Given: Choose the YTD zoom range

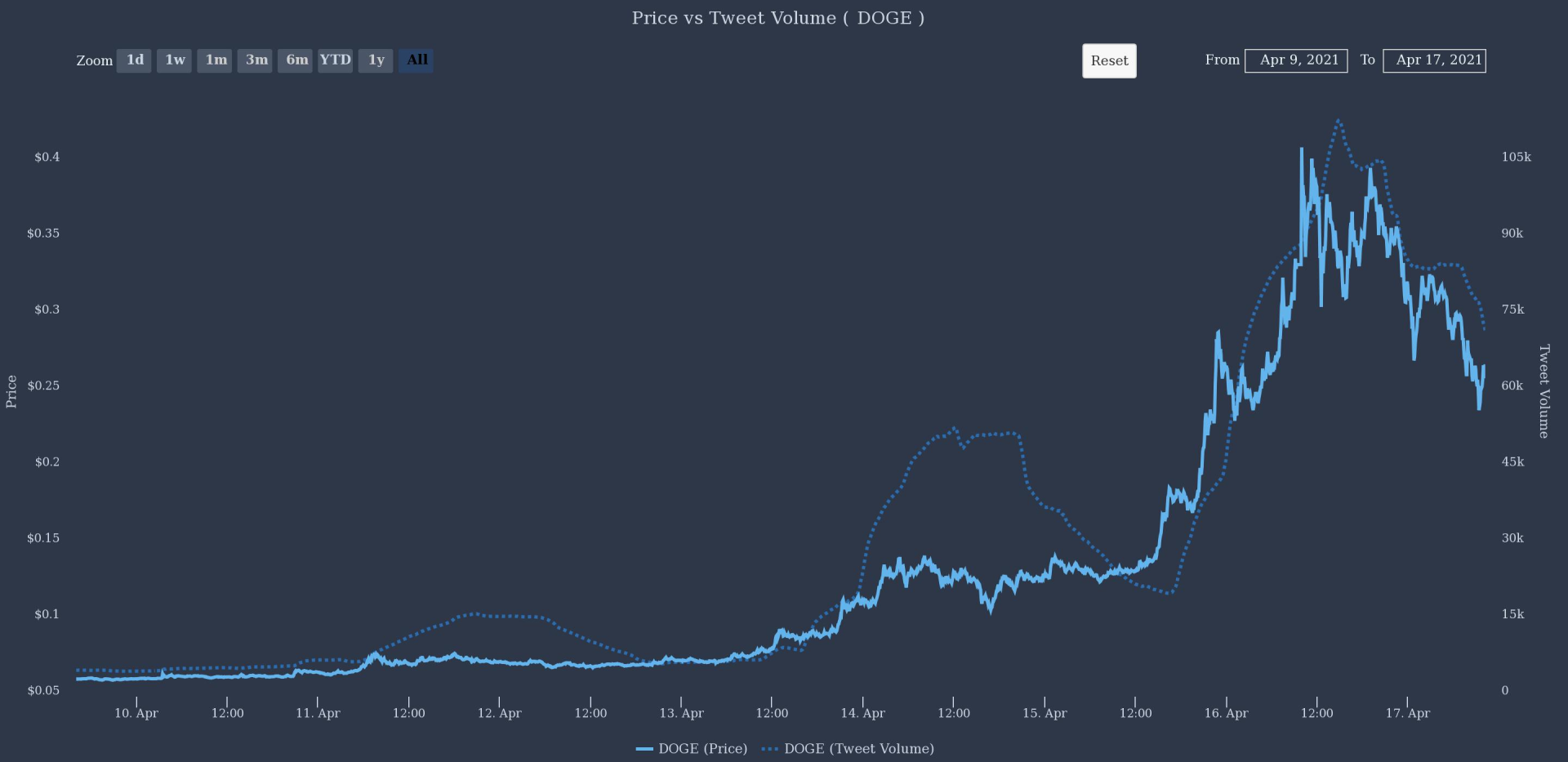Looking at the screenshot, I should [336, 60].
